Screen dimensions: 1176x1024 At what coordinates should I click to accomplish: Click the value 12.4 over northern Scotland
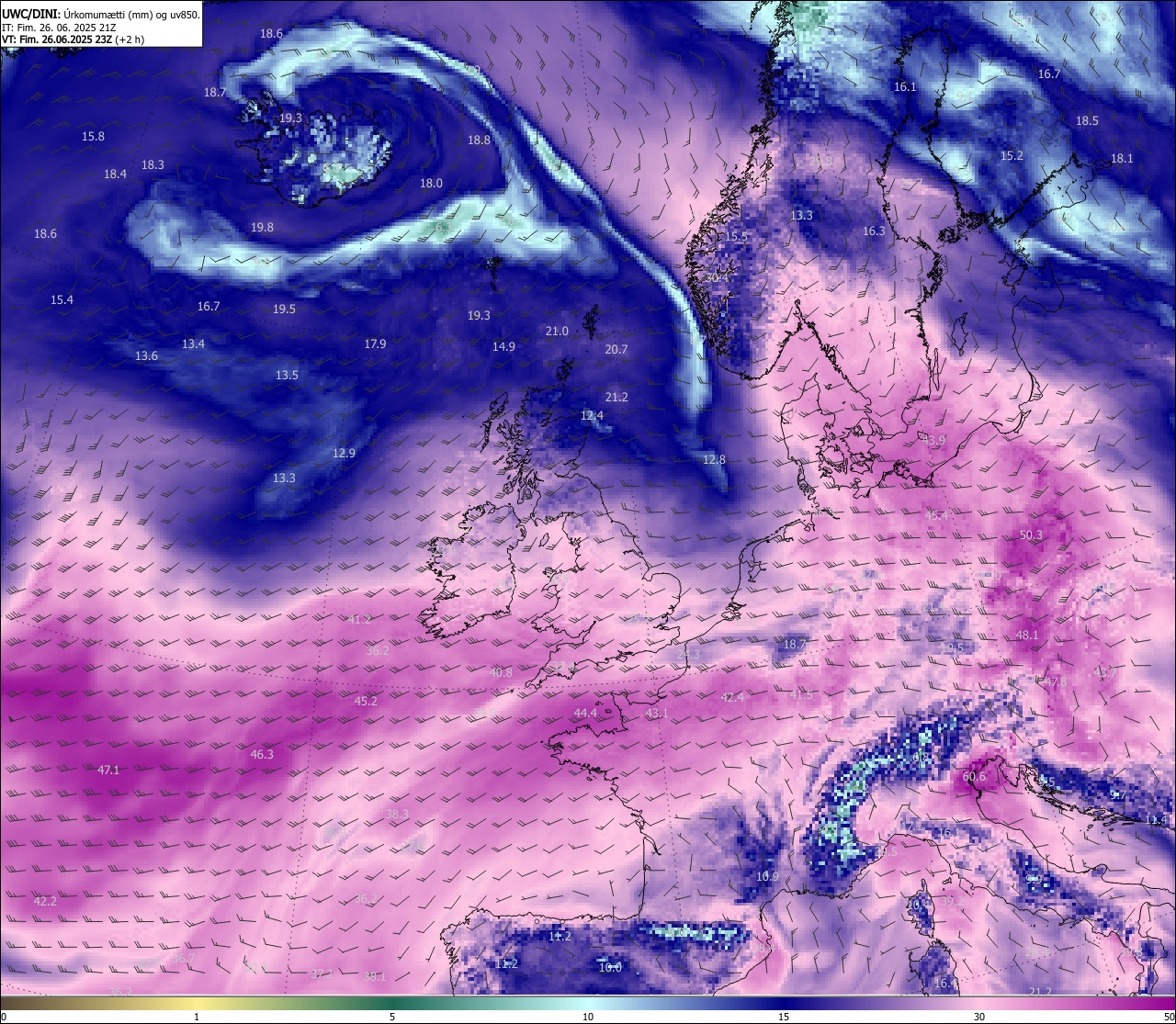[x=593, y=415]
